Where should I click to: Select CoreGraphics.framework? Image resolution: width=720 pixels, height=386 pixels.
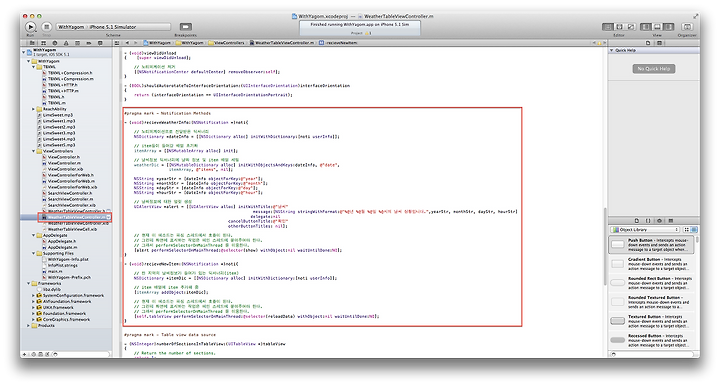coord(63,319)
